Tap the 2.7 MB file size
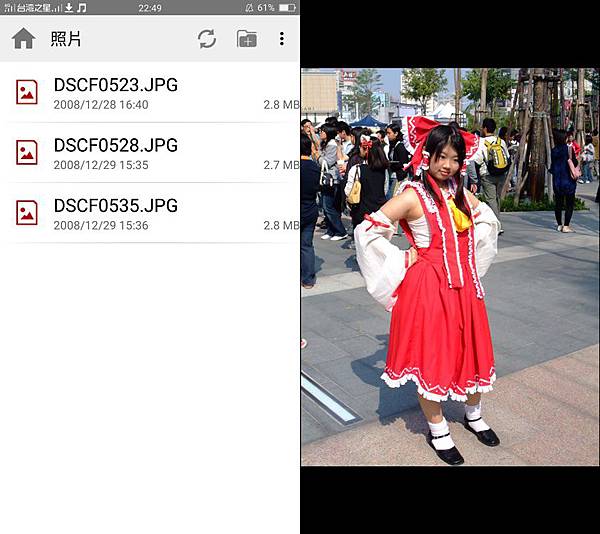This screenshot has width=600, height=534. coord(281,165)
